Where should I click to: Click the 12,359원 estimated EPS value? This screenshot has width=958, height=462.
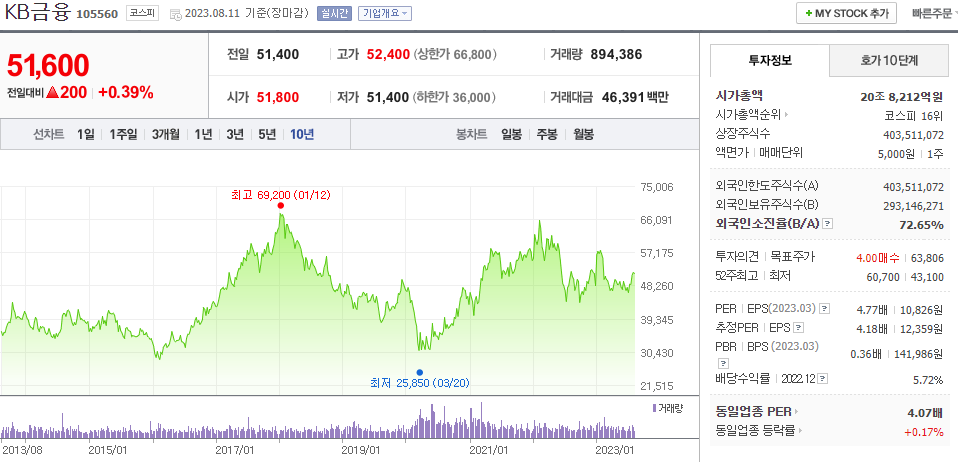(921, 328)
